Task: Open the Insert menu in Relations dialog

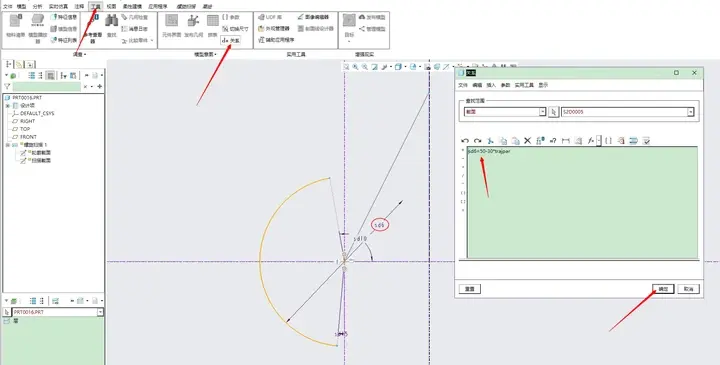Action: pos(491,85)
